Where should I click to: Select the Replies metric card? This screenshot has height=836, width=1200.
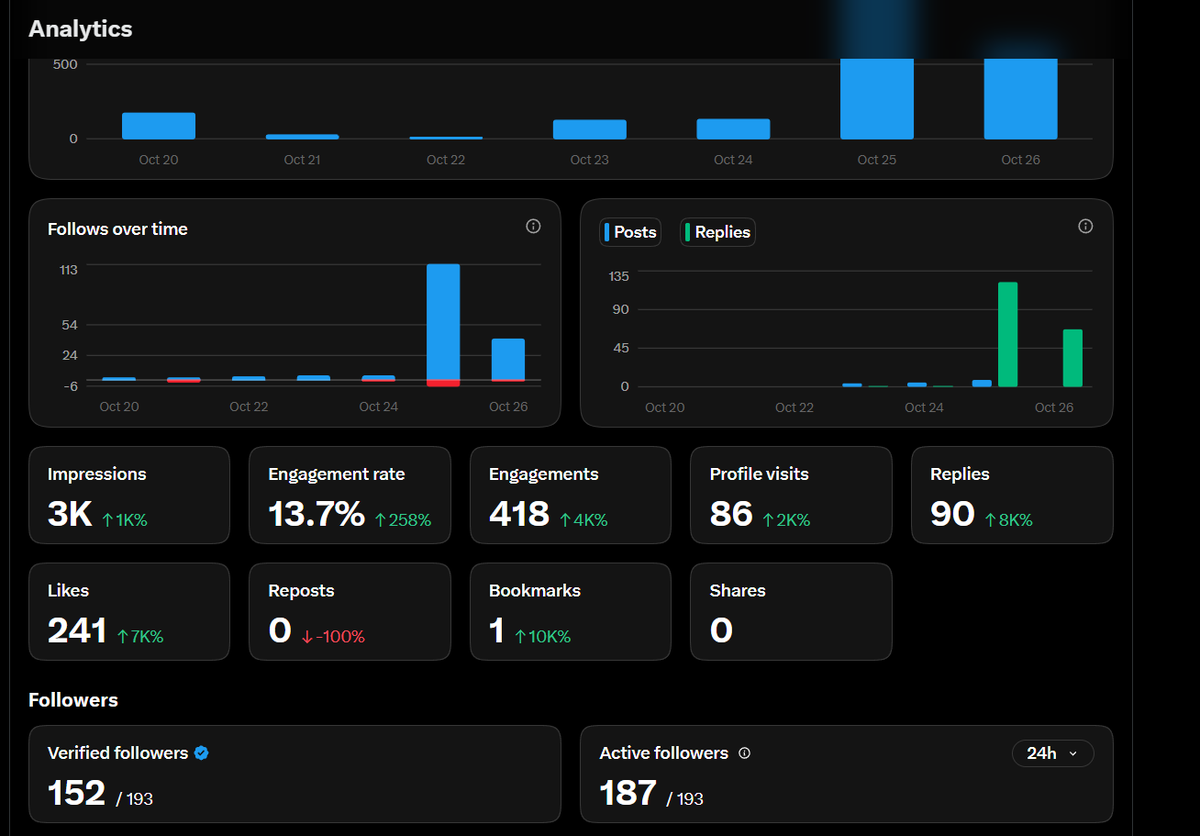pos(1012,495)
